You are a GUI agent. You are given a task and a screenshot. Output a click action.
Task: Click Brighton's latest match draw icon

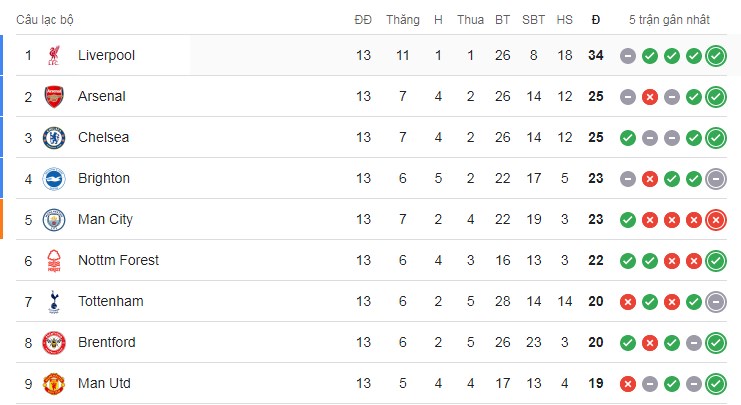(715, 179)
